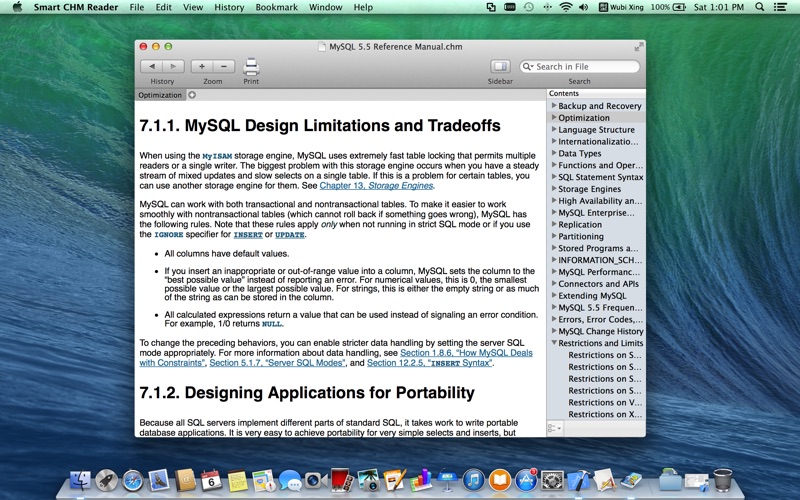Open iTunes from the Dock
Viewport: 800px width, 500px height.
(473, 480)
